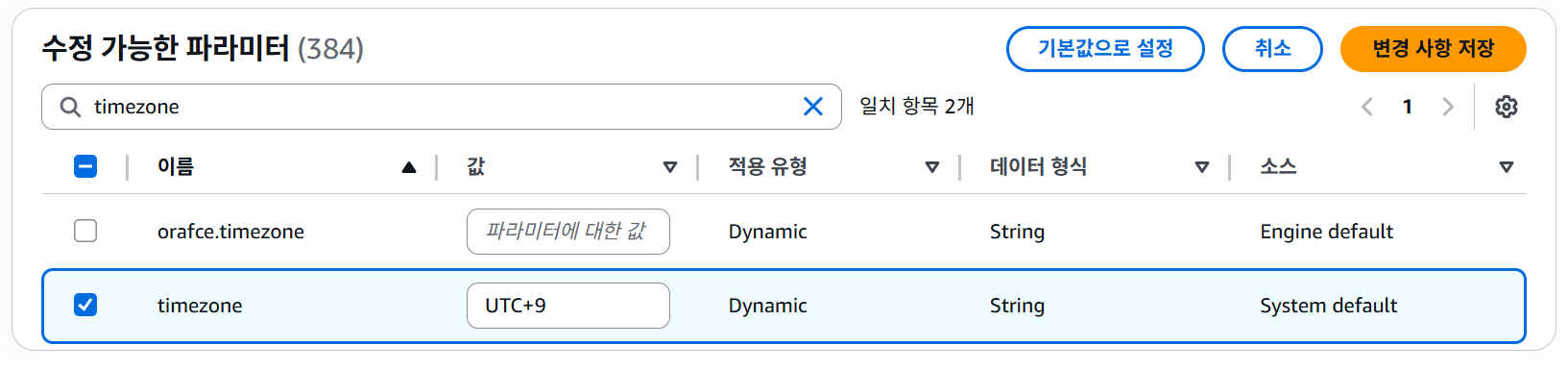Viewport: 1568px width, 370px height.
Task: Uncheck the timezone row checkbox
Action: point(85,305)
